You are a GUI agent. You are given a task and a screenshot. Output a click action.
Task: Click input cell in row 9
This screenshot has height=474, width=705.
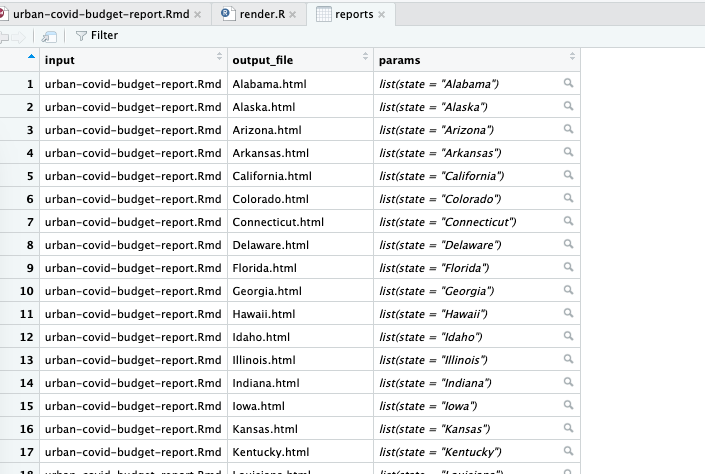click(x=134, y=268)
